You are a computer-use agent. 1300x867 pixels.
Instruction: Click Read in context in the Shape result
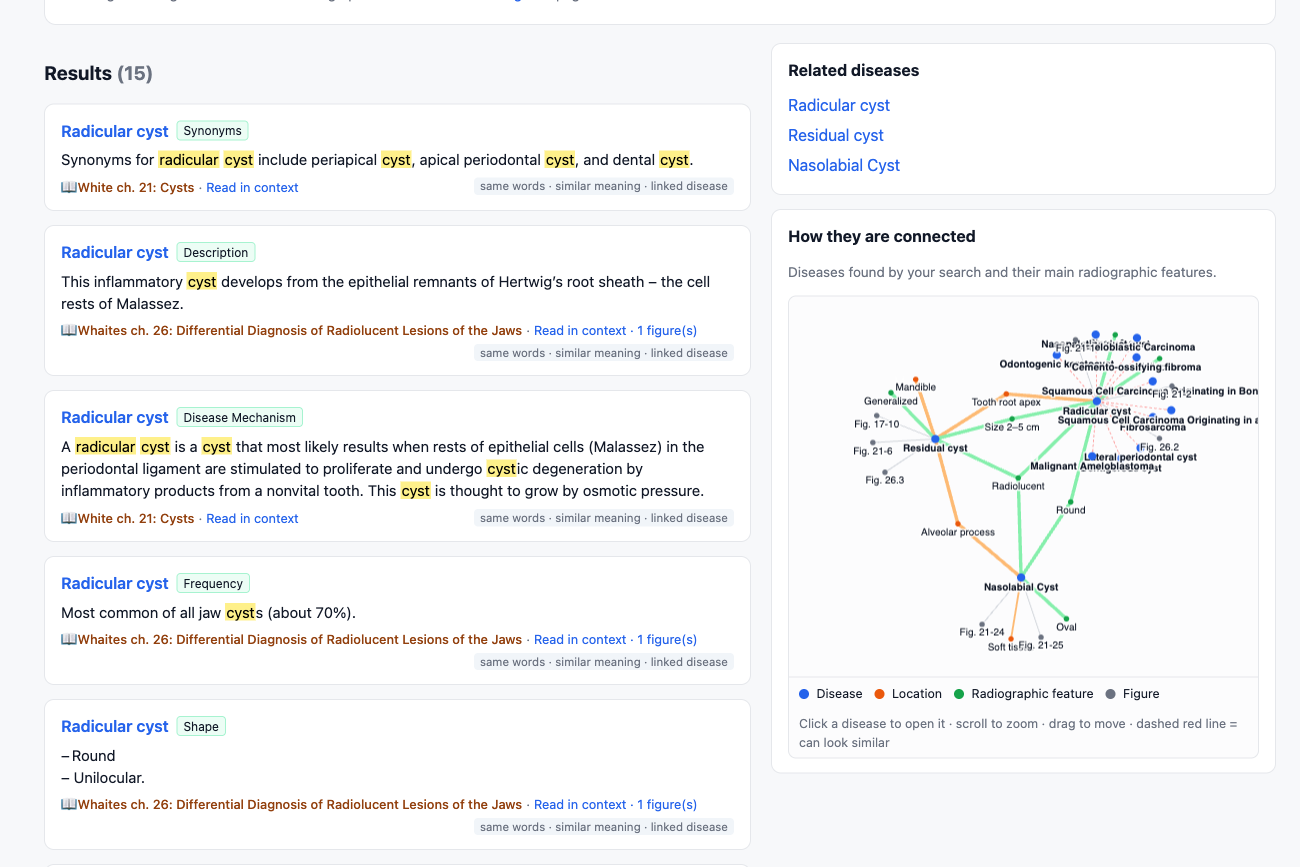click(580, 804)
